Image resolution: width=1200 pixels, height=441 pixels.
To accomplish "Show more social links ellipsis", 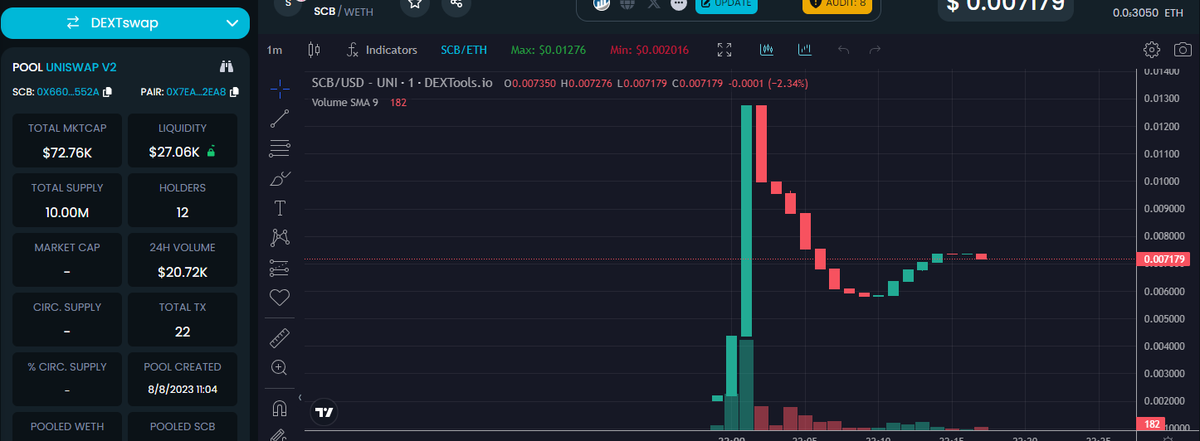I will click(x=679, y=4).
